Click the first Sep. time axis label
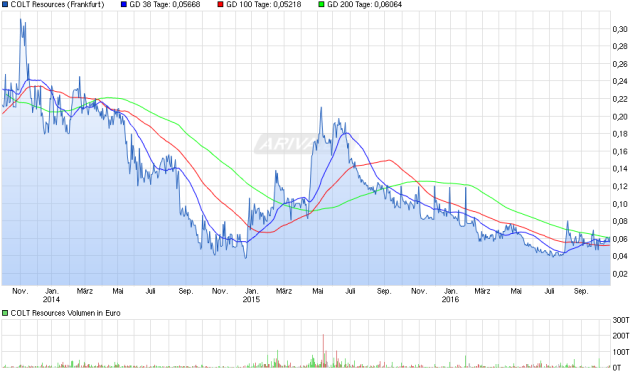 pyautogui.click(x=186, y=291)
